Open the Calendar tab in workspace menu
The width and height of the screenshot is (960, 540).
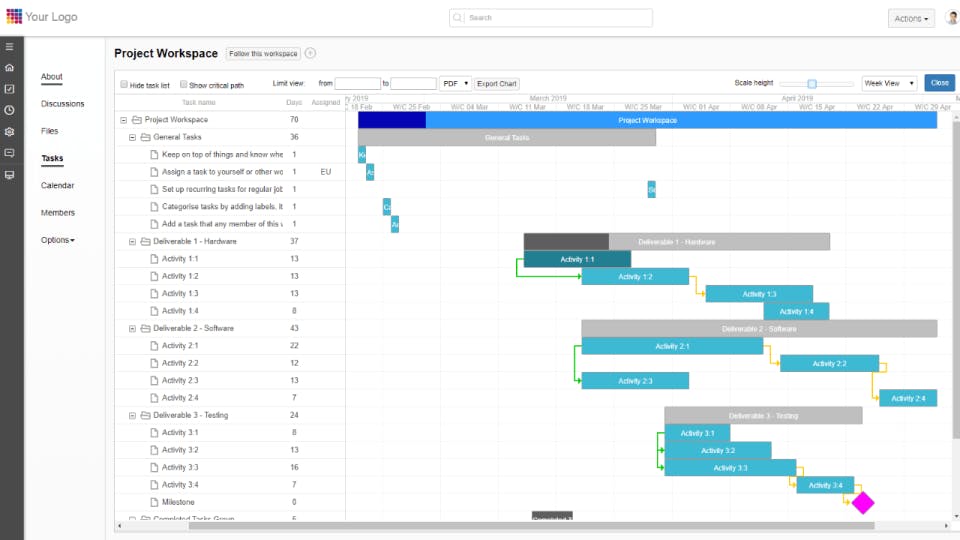(x=58, y=186)
